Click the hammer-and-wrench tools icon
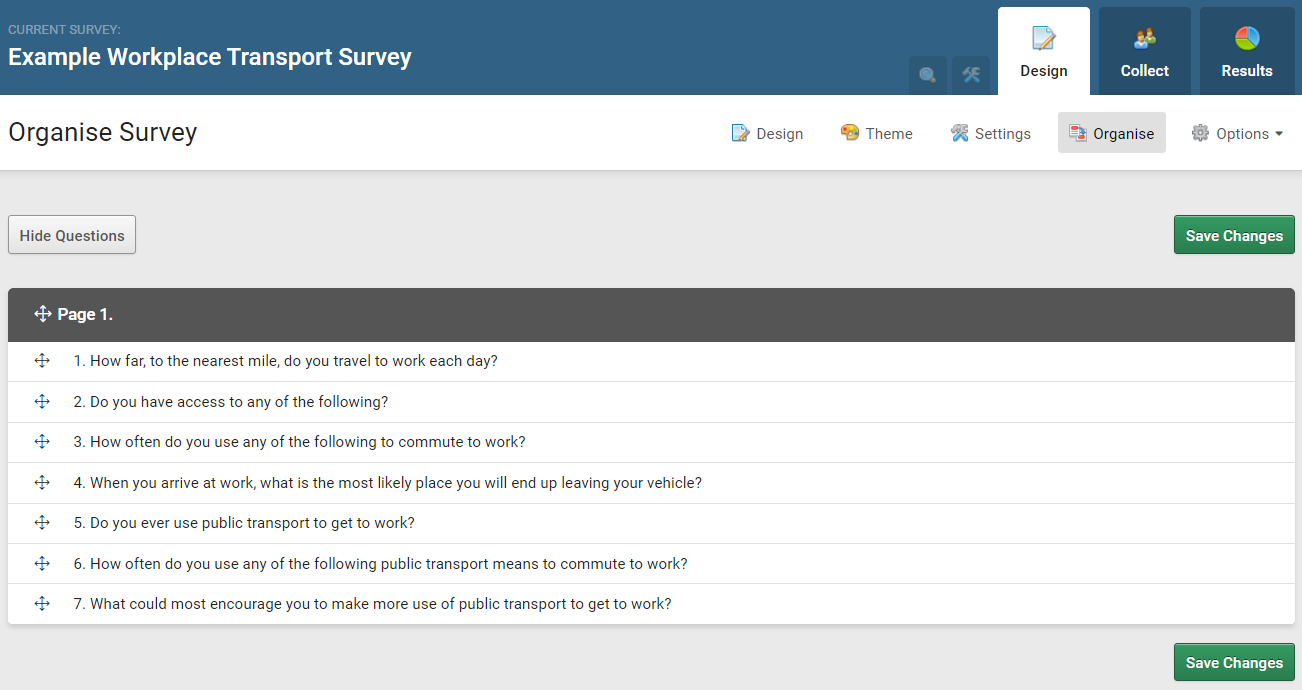The height and width of the screenshot is (690, 1302). [x=969, y=75]
